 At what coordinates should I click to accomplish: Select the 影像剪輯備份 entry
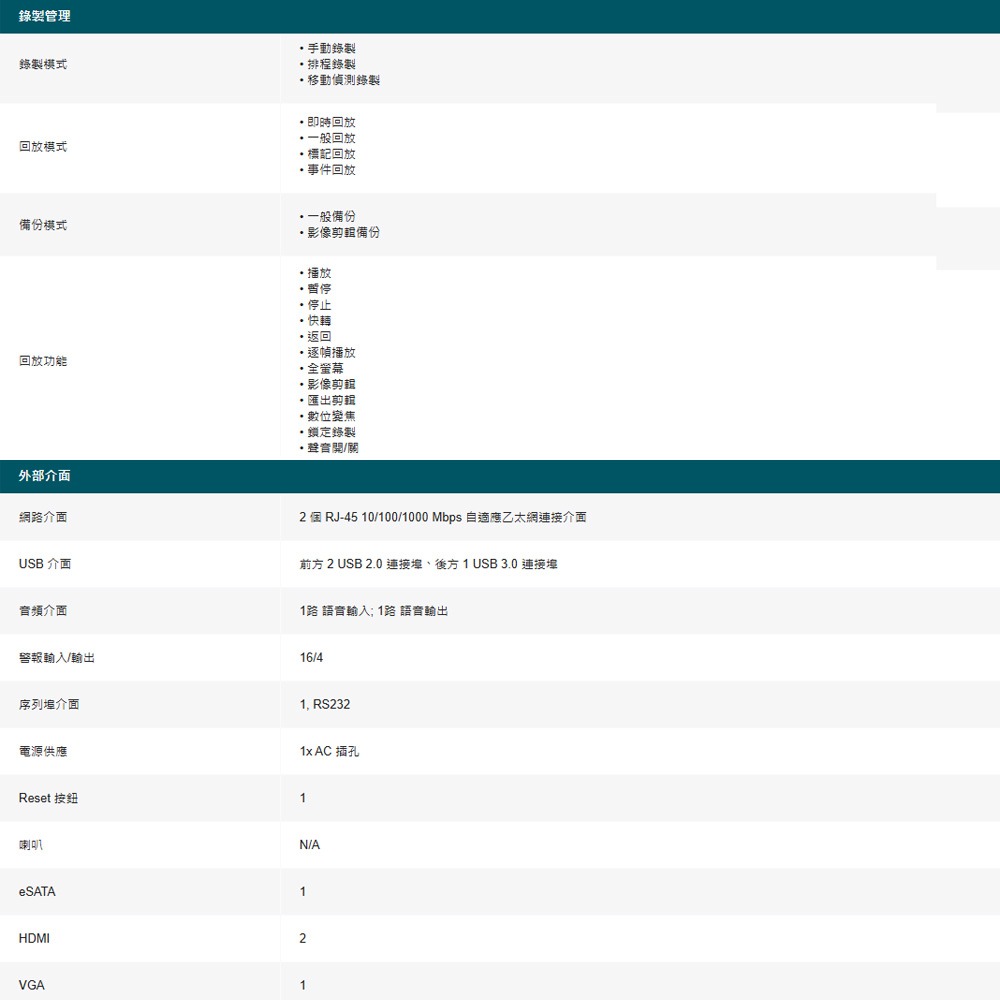point(344,232)
